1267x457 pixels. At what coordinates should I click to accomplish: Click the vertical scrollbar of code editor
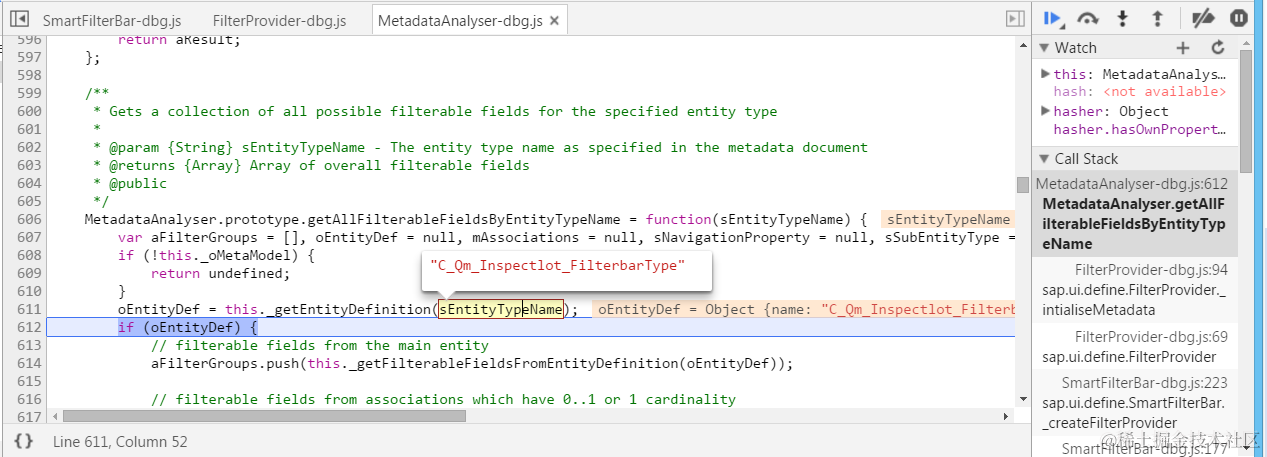click(1022, 185)
